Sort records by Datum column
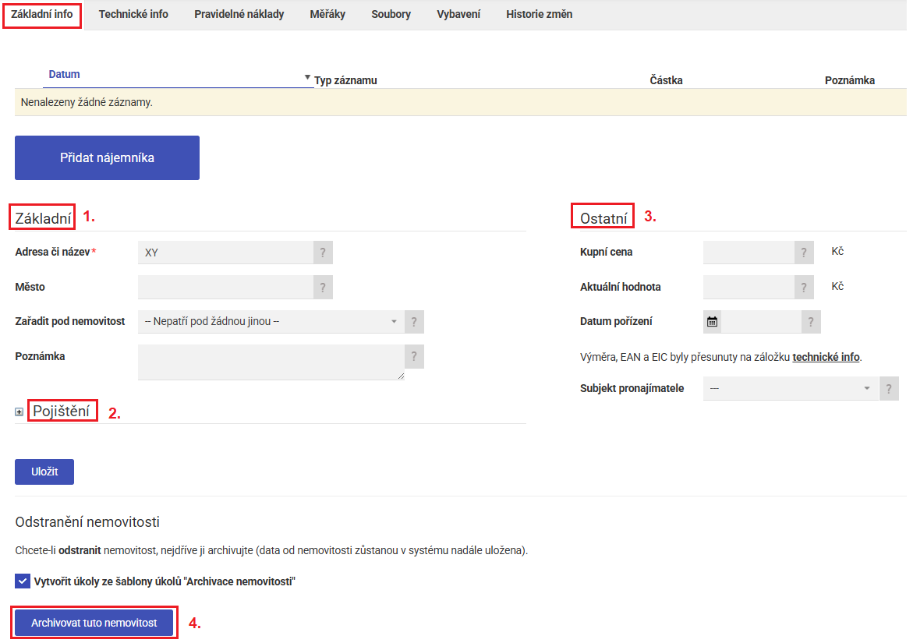Screen dimensions: 907x643 point(64,75)
